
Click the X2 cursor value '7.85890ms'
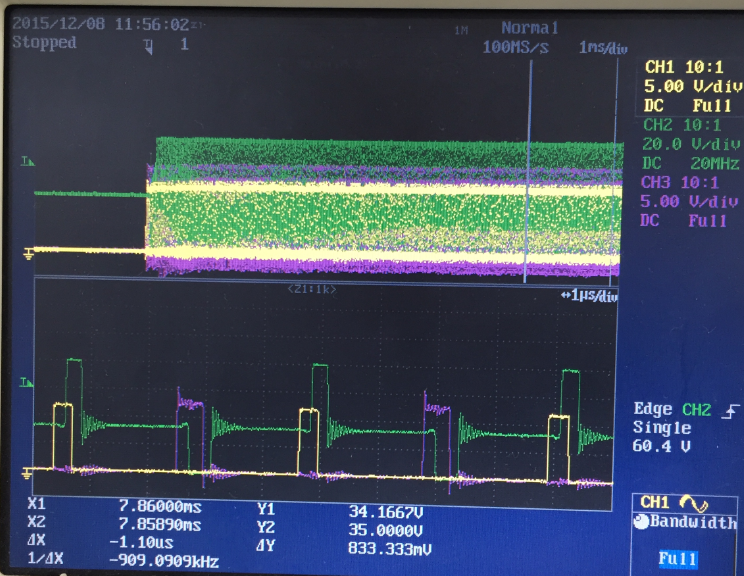[x=160, y=525]
